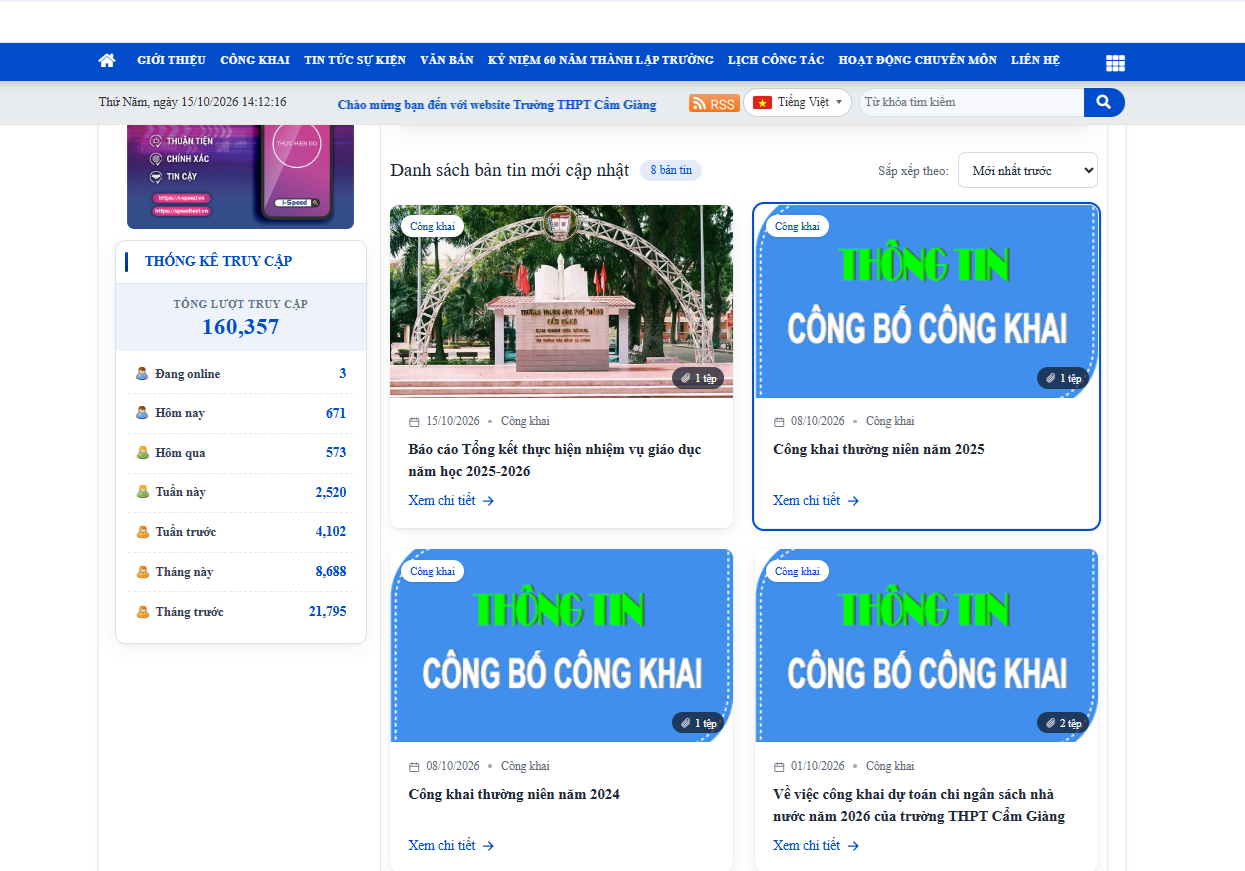Click the date and time text in the bar

192,102
